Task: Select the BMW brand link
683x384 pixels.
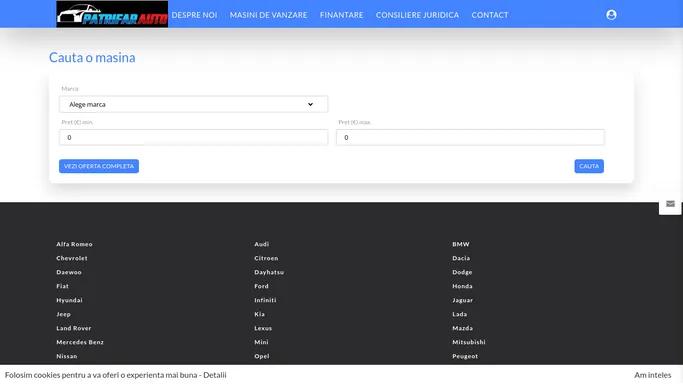Action: (461, 244)
